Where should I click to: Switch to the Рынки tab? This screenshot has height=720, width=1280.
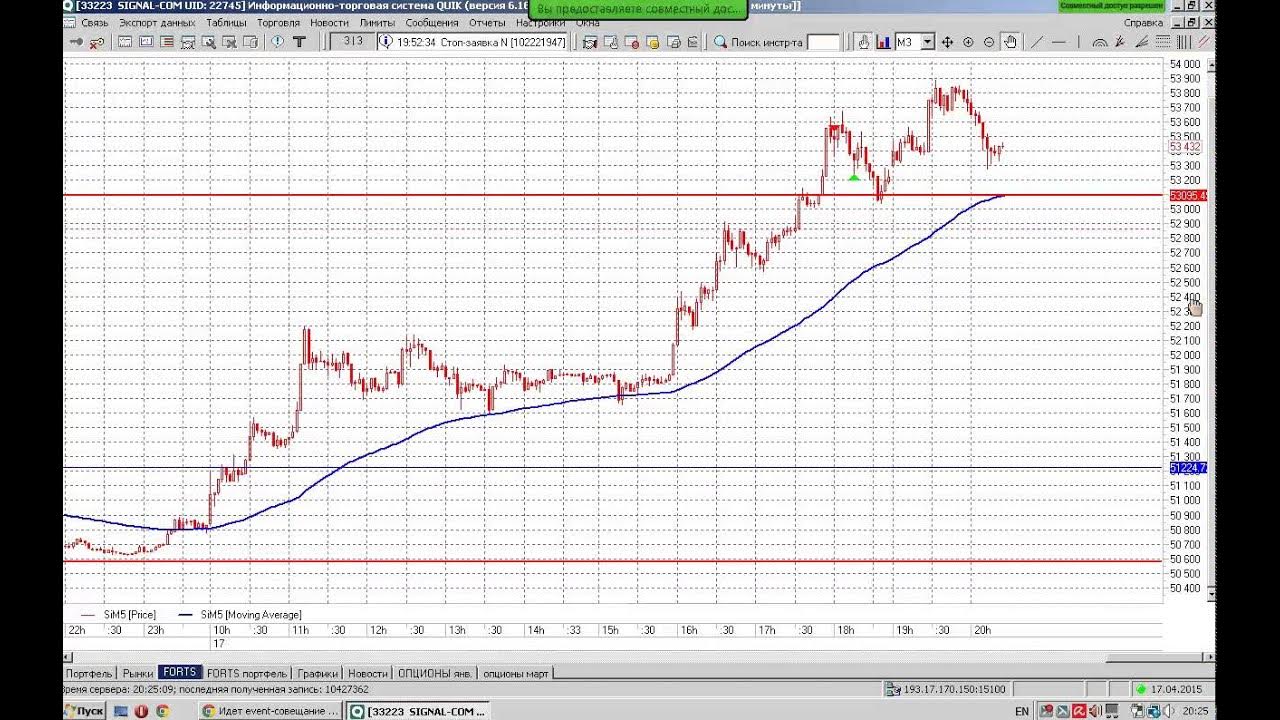138,673
